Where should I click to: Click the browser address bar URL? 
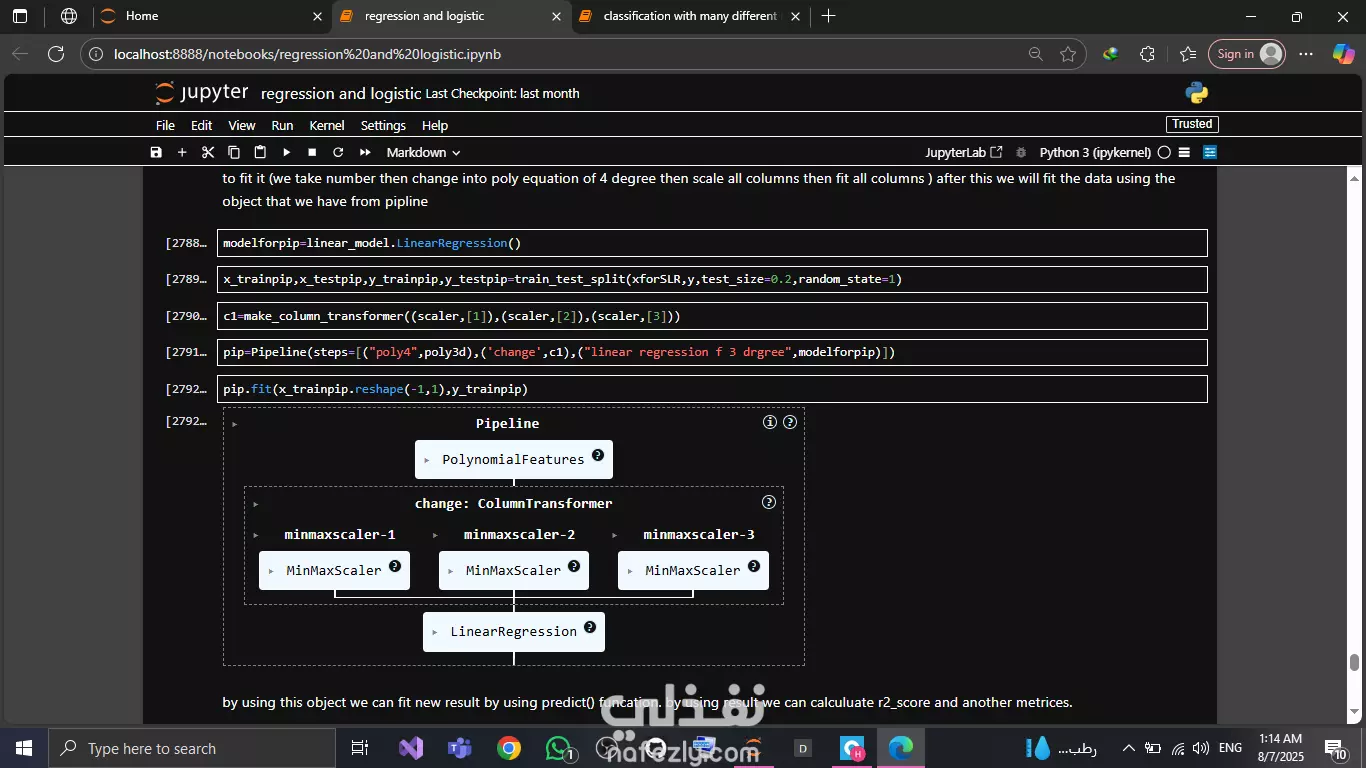[307, 54]
